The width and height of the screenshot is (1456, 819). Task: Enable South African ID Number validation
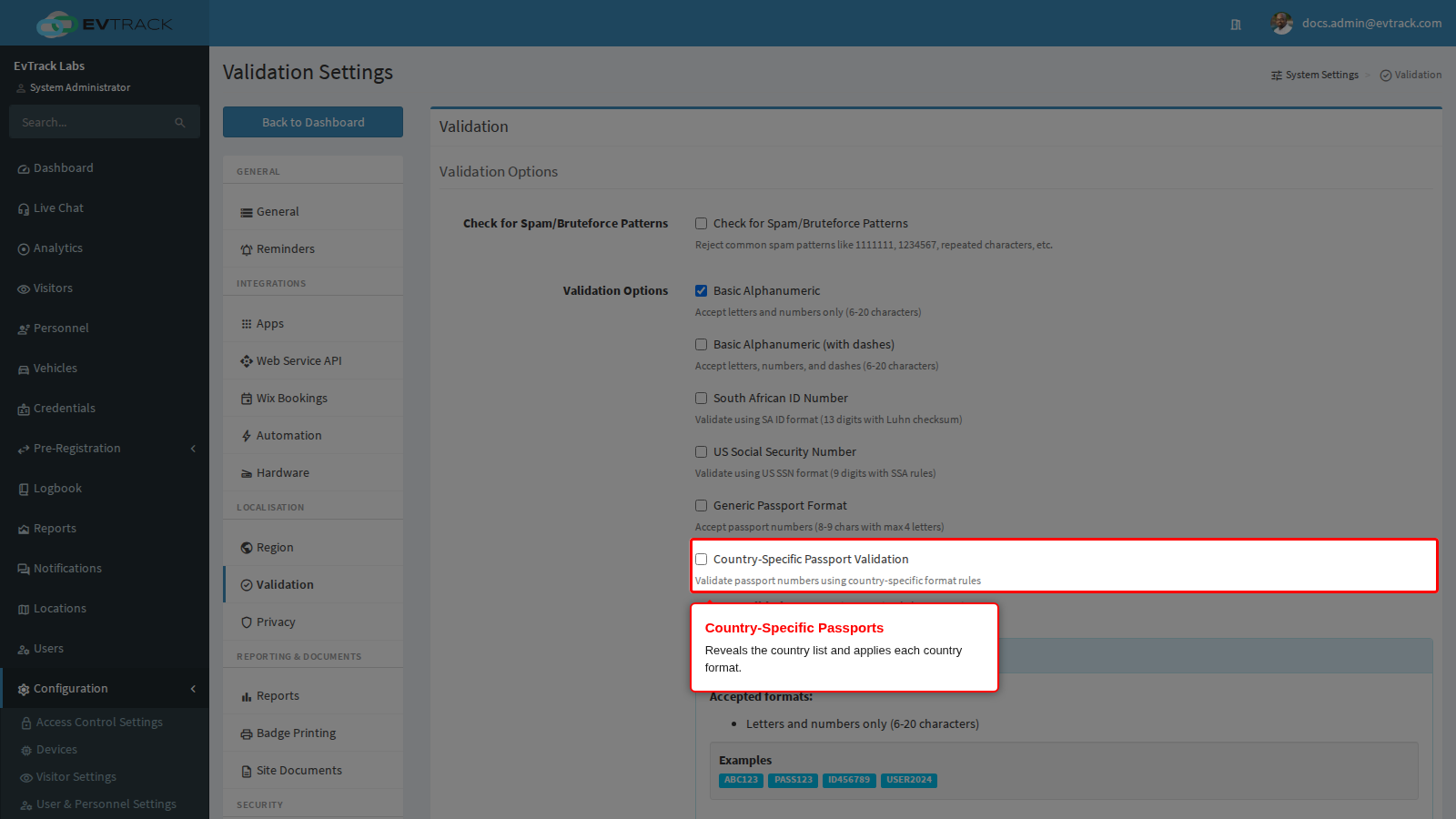tap(701, 399)
